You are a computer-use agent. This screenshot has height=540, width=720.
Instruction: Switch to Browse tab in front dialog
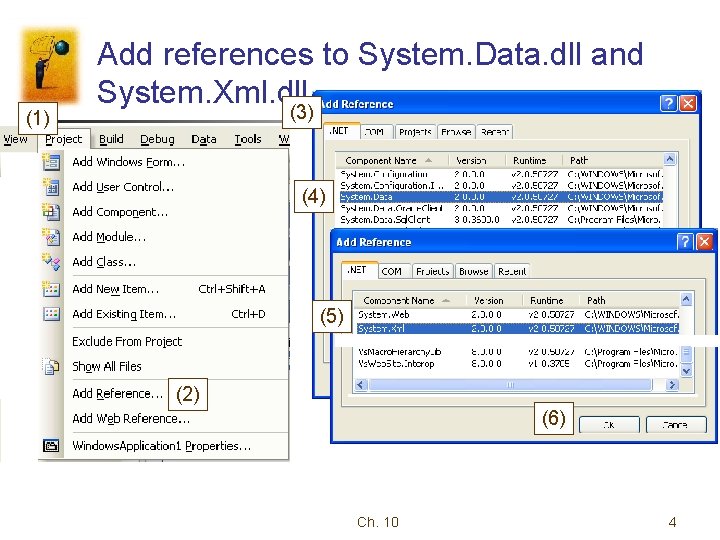pos(473,271)
